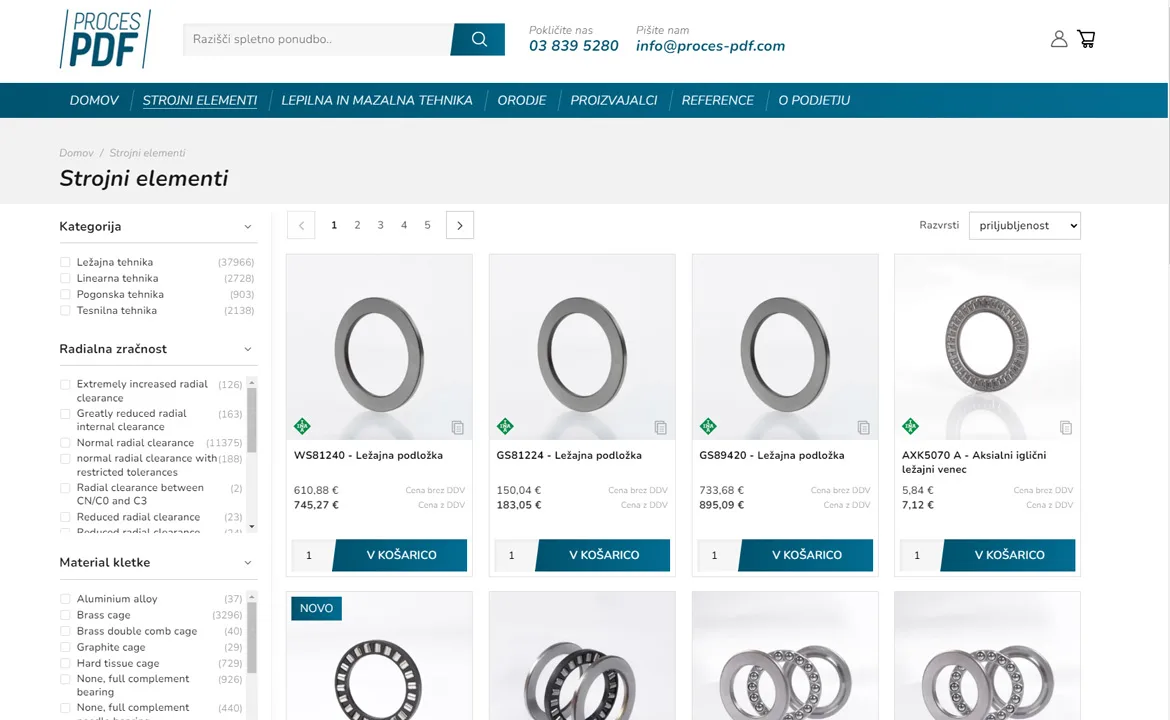Image resolution: width=1170 pixels, height=720 pixels.
Task: Click phone number 03 839 5280
Action: pyautogui.click(x=574, y=46)
